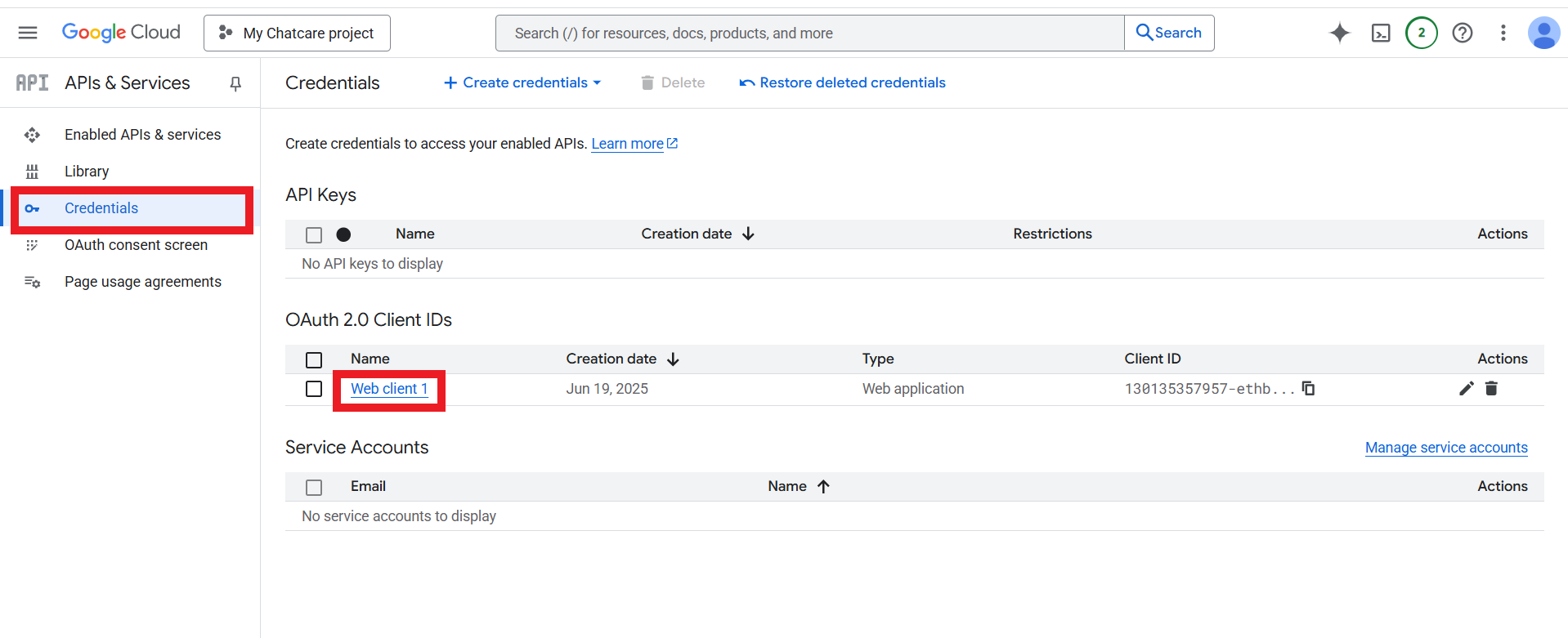Image resolution: width=1568 pixels, height=638 pixels.
Task: Click the API Keys Name column header
Action: [x=415, y=234]
